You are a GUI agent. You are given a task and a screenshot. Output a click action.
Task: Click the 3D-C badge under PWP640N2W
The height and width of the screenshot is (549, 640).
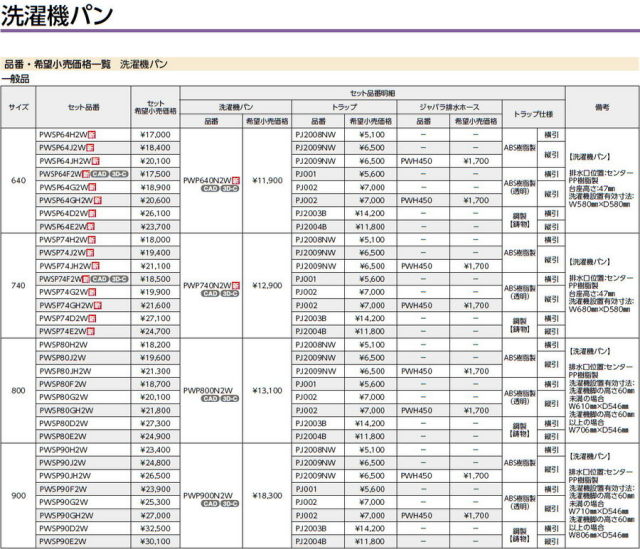pos(230,189)
